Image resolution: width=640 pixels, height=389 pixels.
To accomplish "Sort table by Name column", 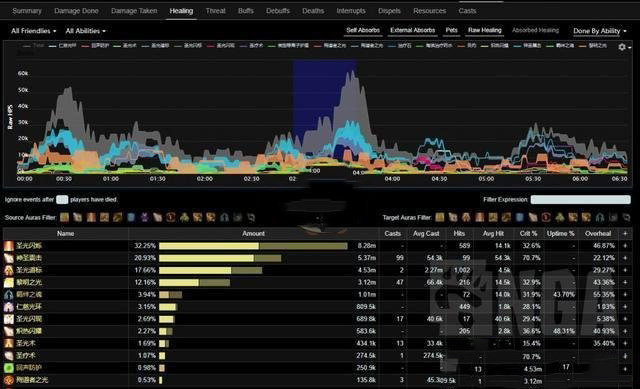I will pos(66,233).
